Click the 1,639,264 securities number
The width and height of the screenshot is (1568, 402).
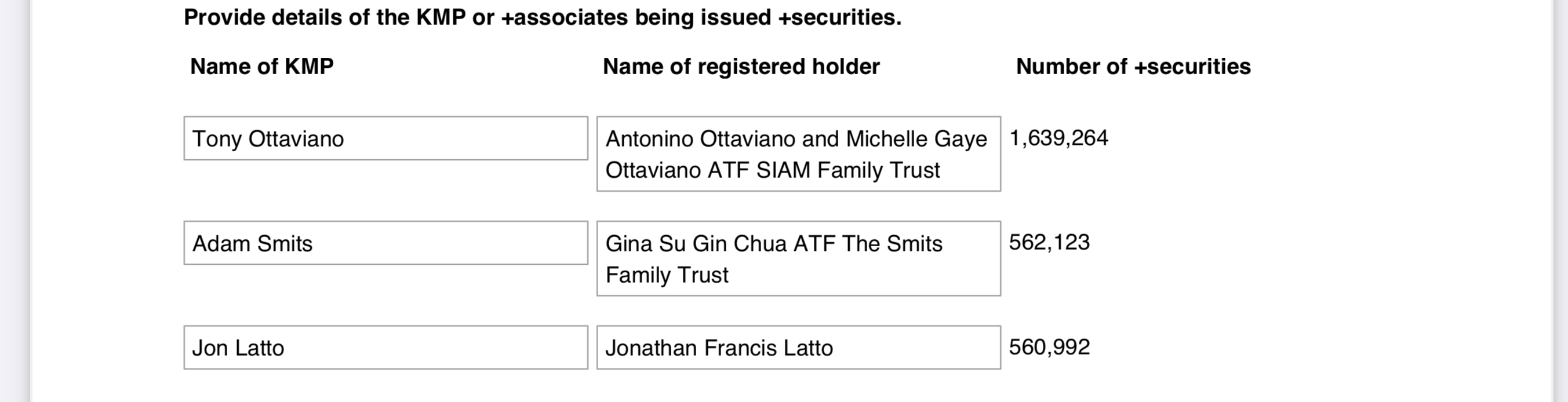click(1058, 138)
